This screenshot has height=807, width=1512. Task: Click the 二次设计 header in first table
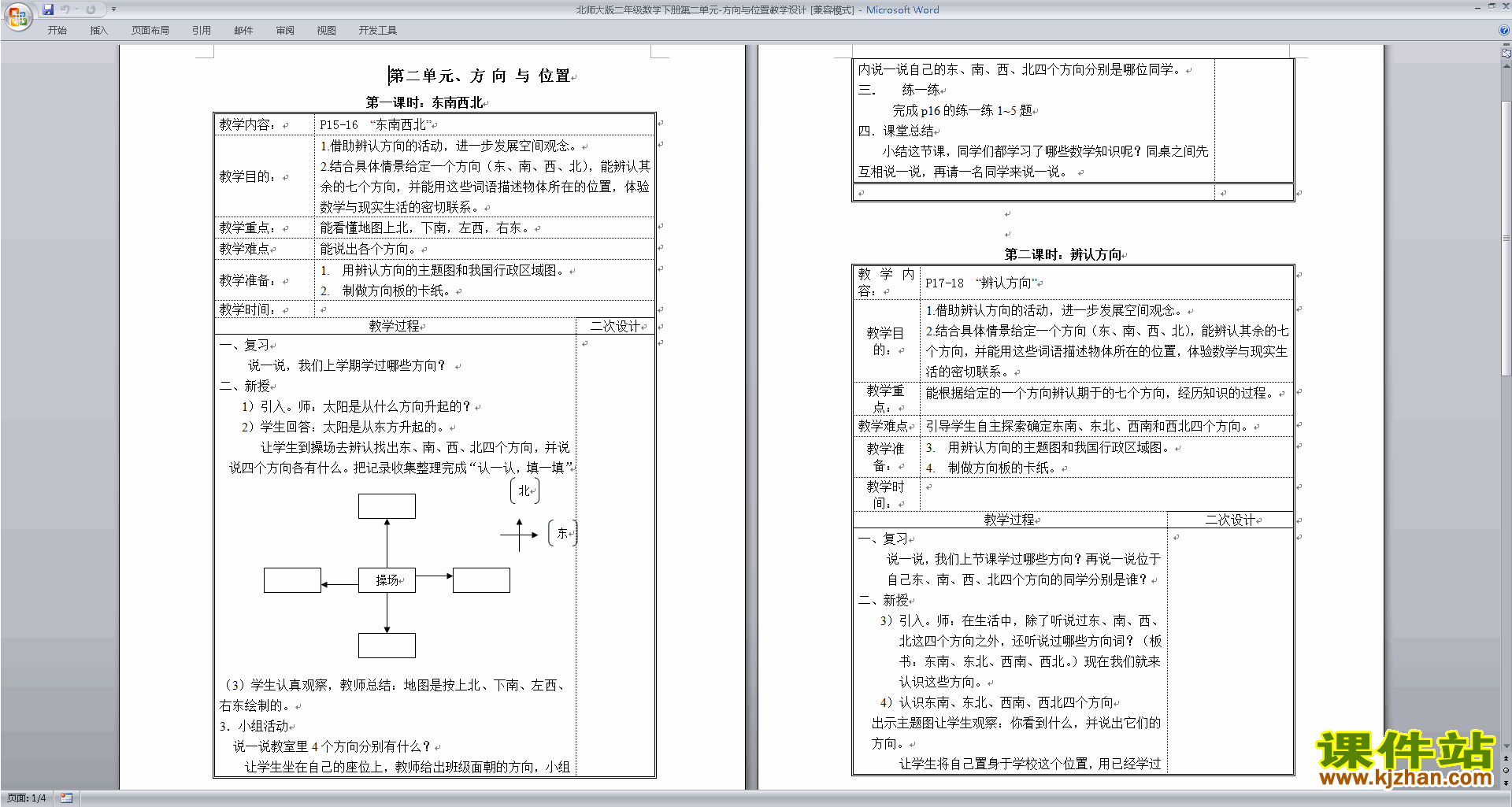click(x=616, y=326)
